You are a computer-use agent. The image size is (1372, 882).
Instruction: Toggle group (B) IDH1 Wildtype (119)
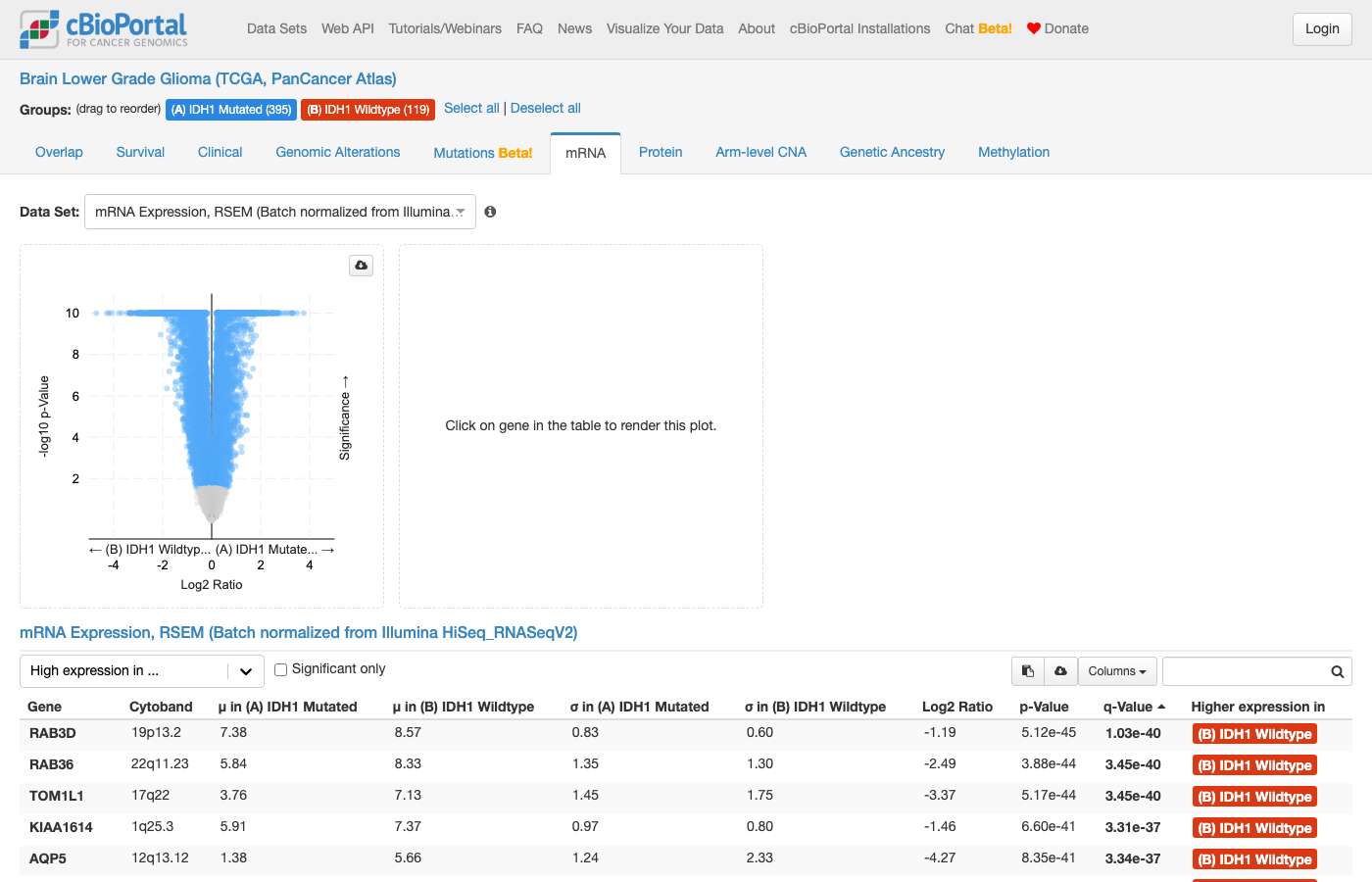point(368,110)
